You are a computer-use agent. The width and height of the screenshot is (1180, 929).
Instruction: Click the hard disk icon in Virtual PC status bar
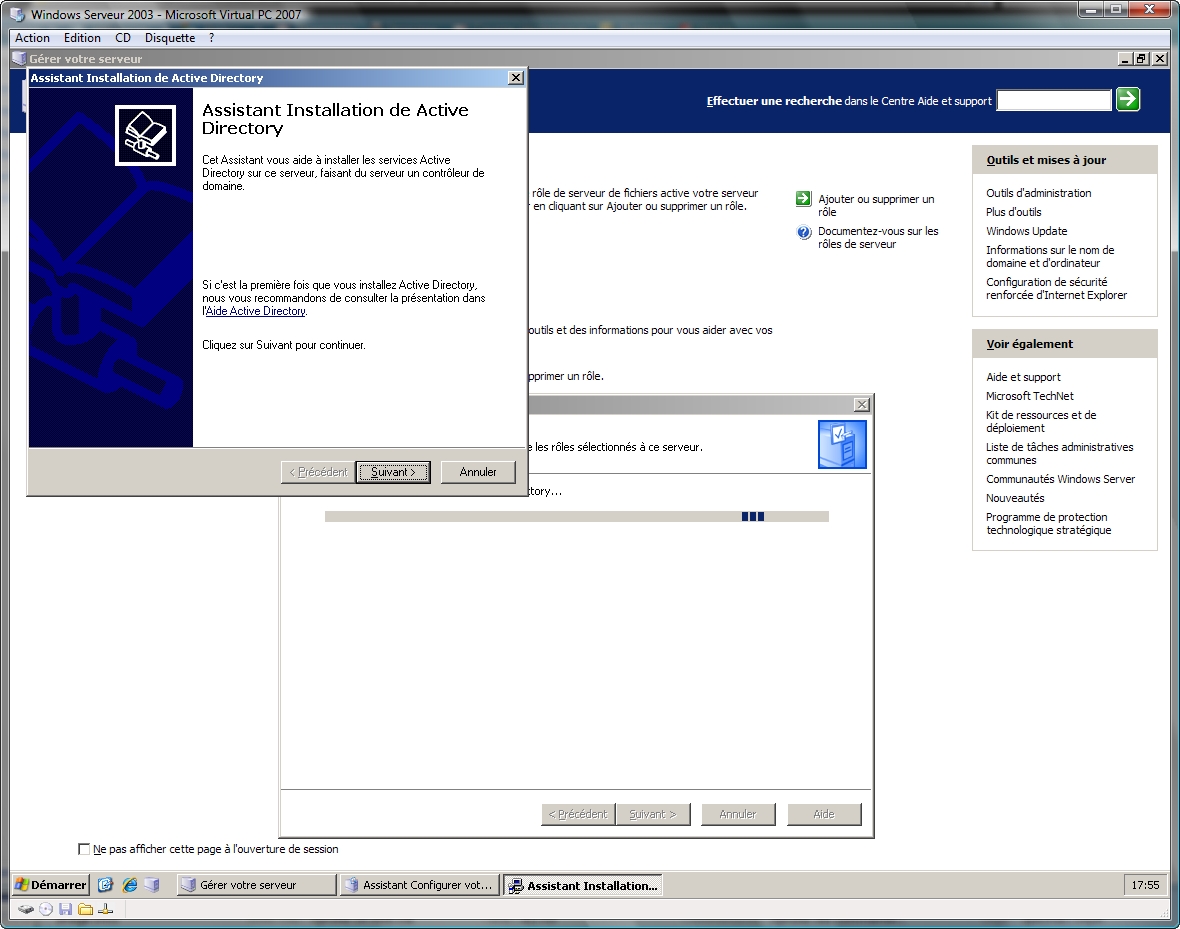click(26, 909)
